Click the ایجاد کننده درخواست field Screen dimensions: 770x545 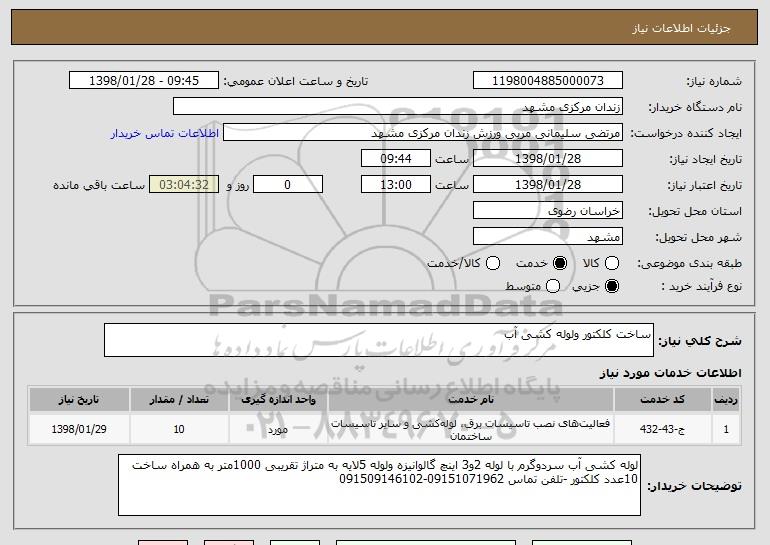click(423, 133)
